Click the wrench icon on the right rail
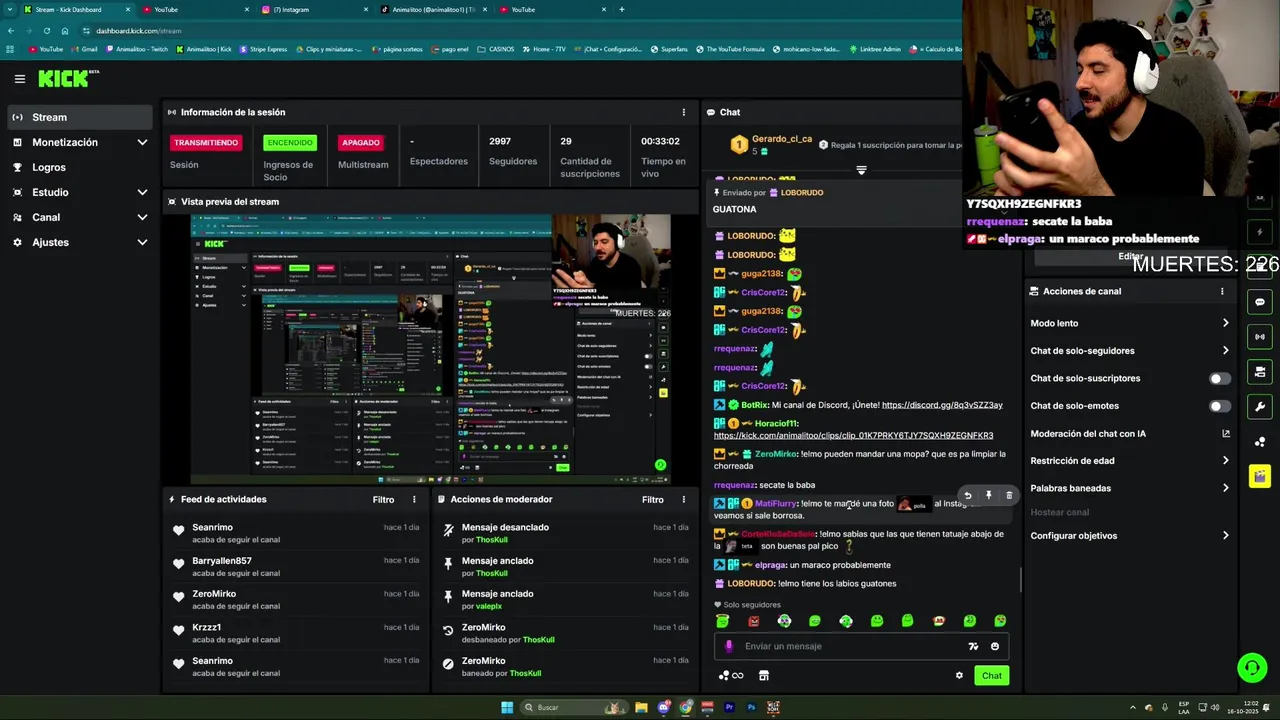This screenshot has width=1280, height=720. click(x=1260, y=407)
